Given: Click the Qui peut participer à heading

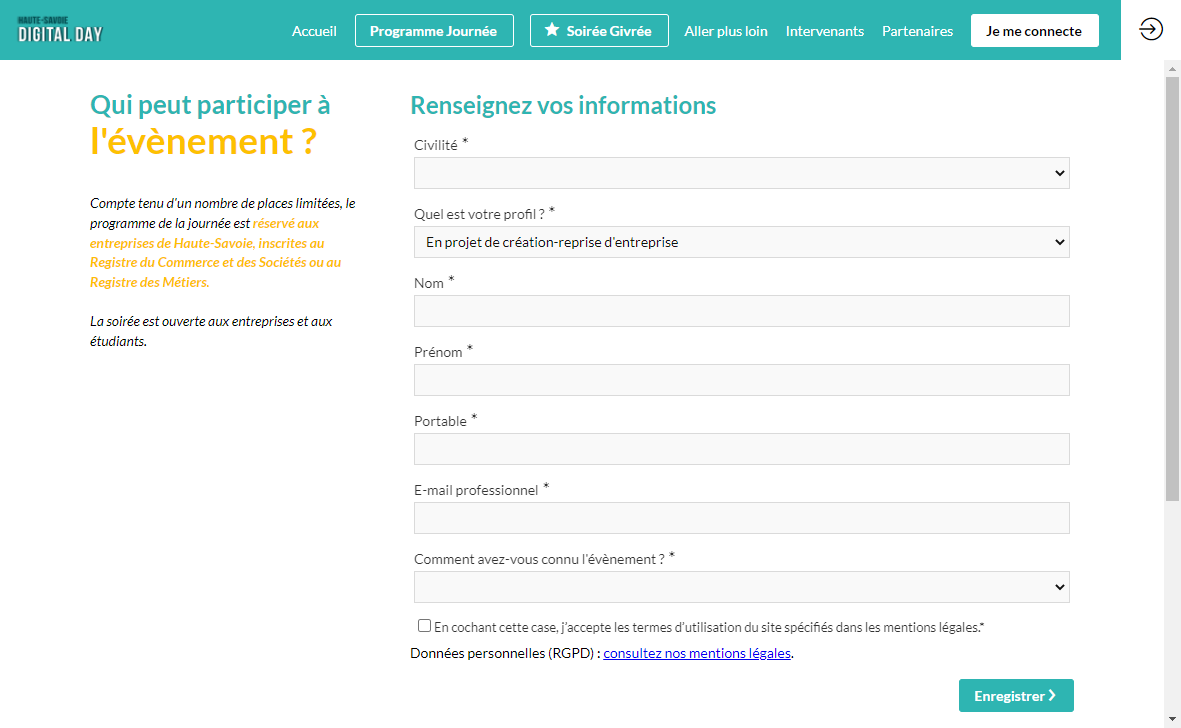Looking at the screenshot, I should tap(210, 105).
